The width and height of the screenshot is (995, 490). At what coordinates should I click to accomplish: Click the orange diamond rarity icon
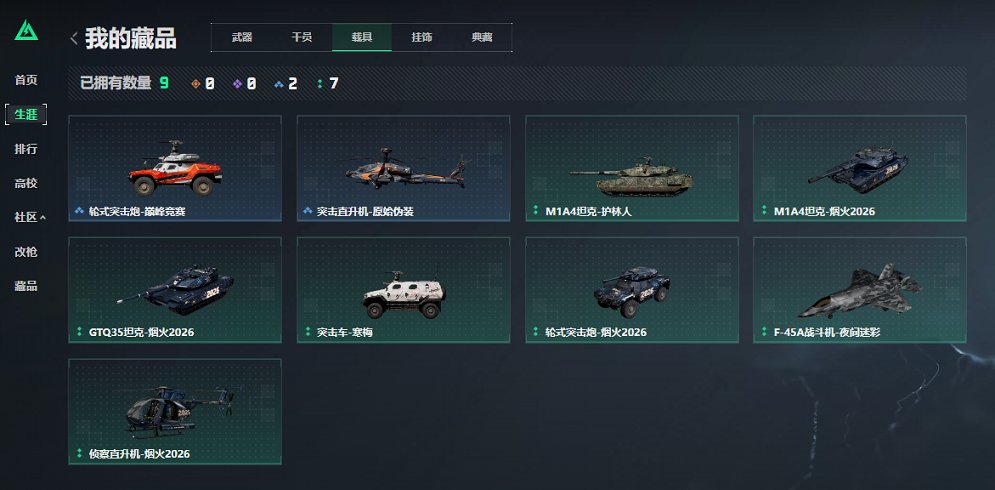pos(195,83)
